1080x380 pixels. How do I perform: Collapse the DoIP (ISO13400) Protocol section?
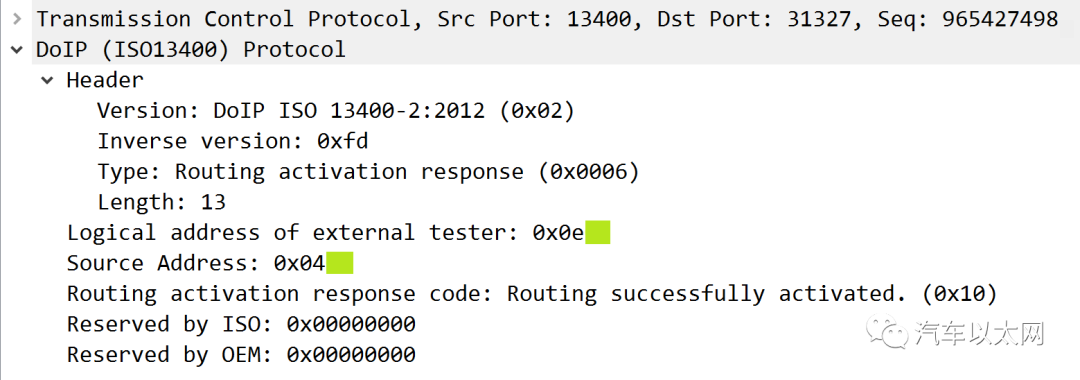pos(17,50)
